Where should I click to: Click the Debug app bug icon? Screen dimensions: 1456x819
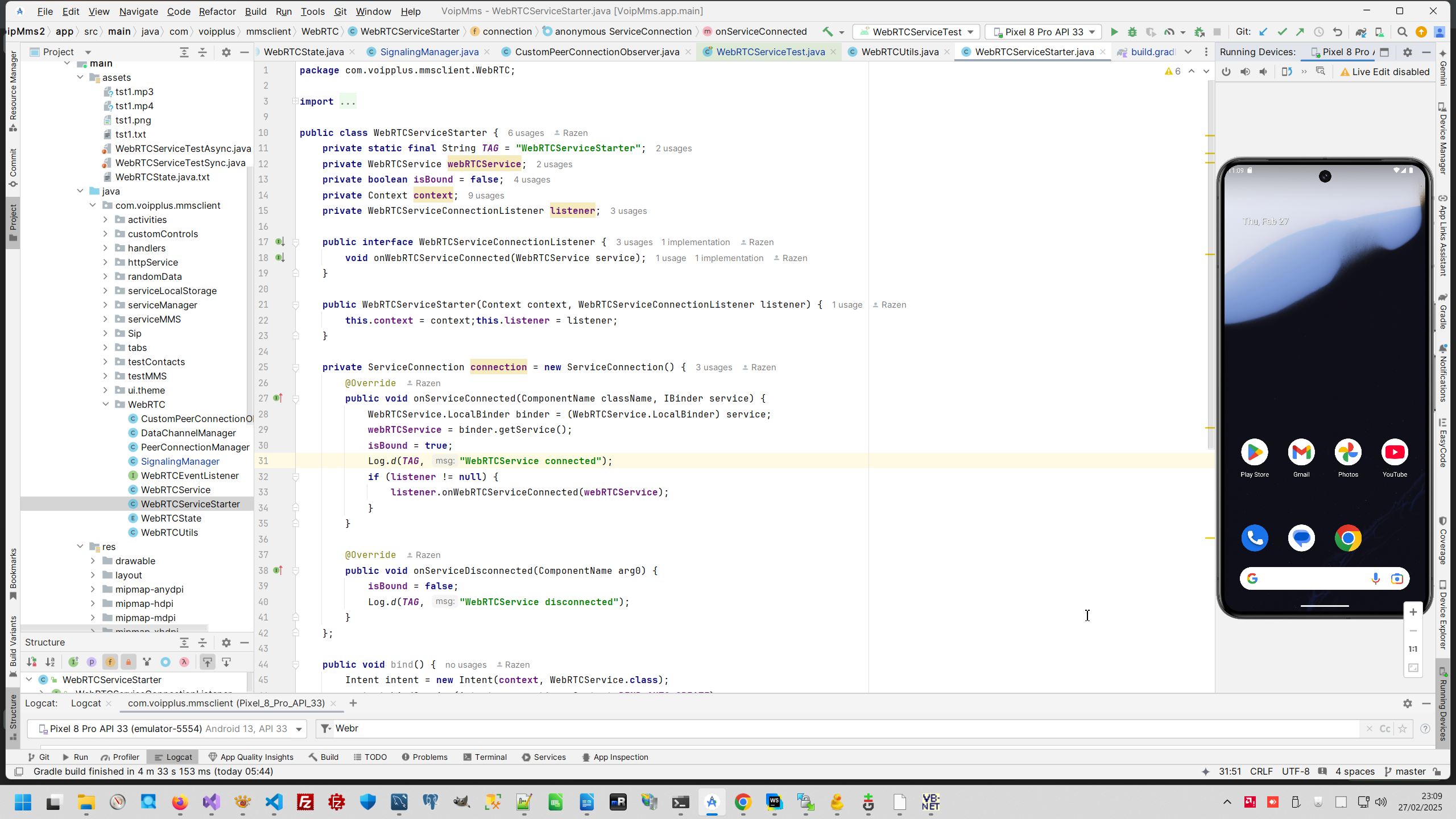[1132, 32]
